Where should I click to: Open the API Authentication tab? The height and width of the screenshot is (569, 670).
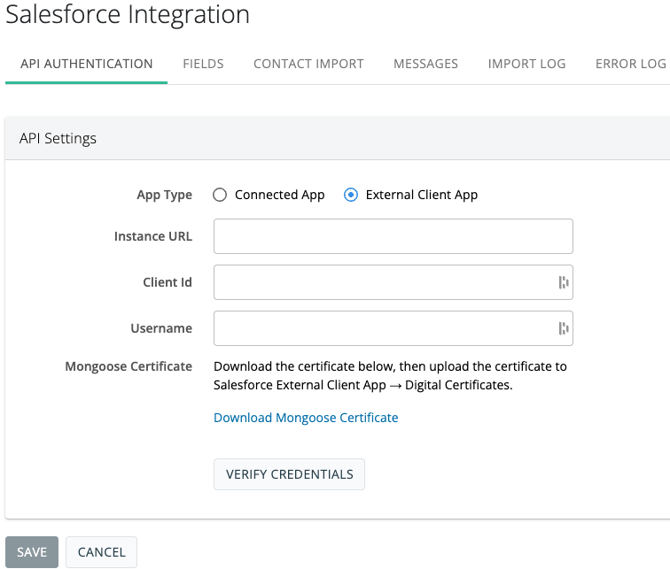pos(86,64)
